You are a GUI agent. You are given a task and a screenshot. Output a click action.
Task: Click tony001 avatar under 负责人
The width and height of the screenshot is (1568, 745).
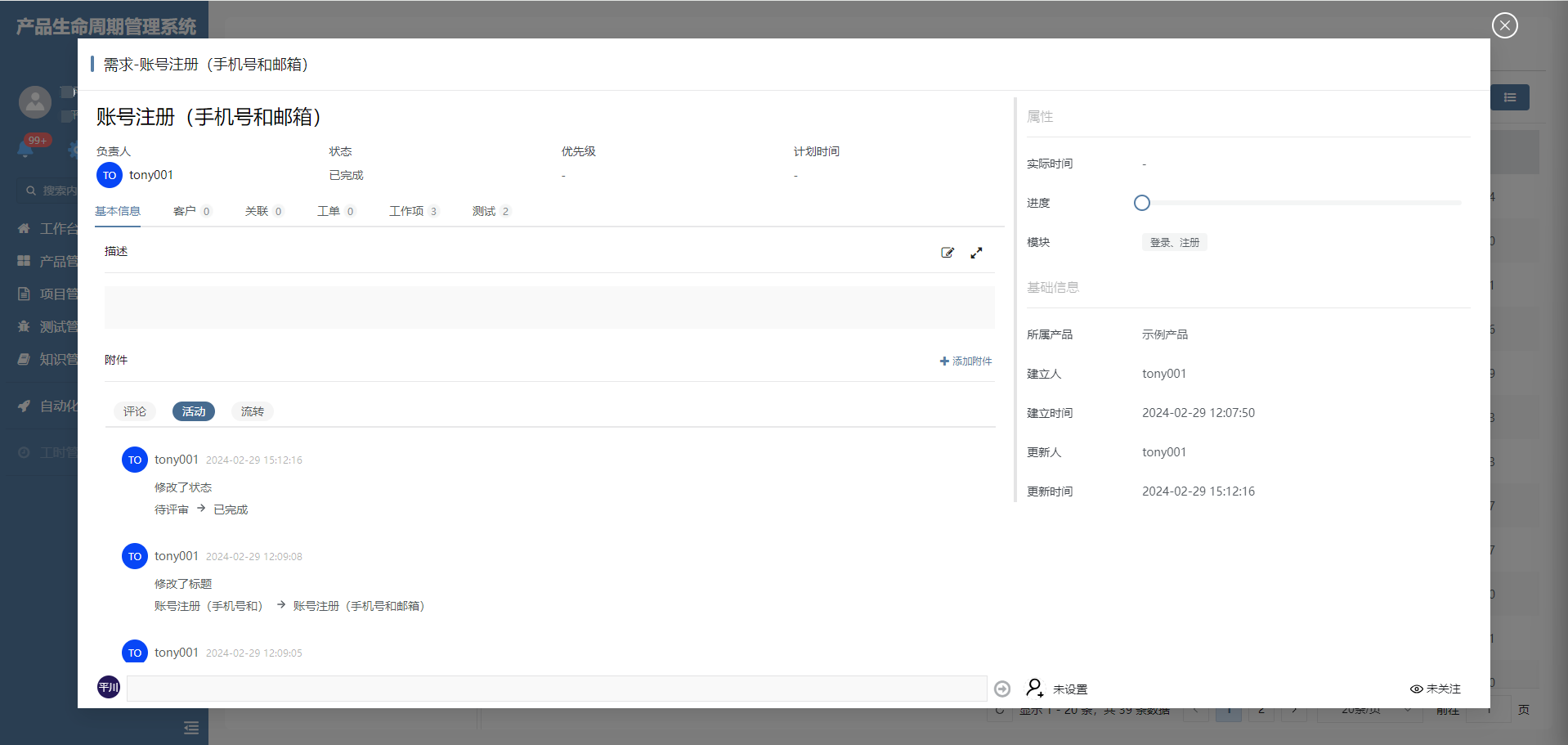110,175
